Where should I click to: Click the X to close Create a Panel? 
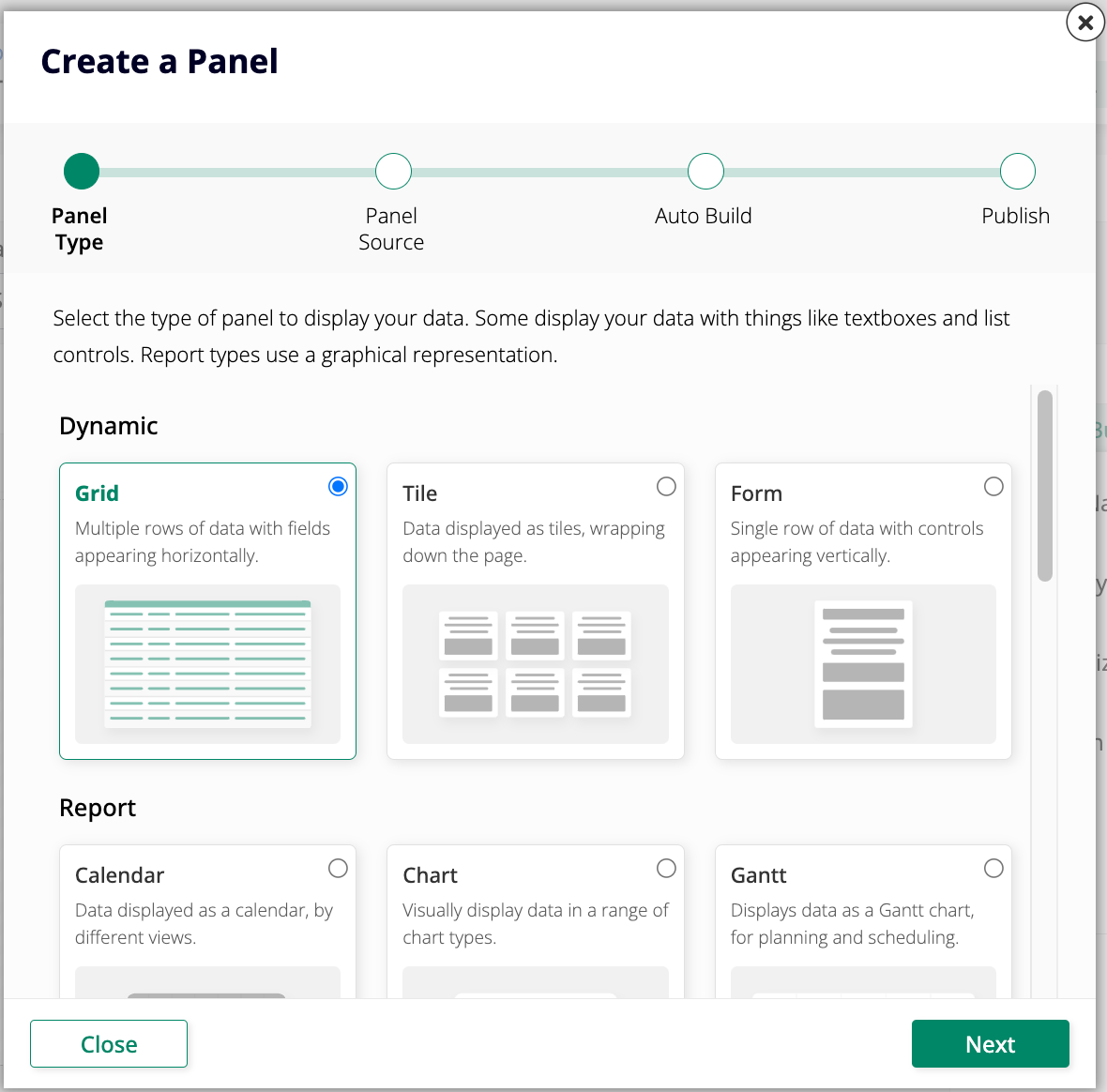click(1084, 23)
